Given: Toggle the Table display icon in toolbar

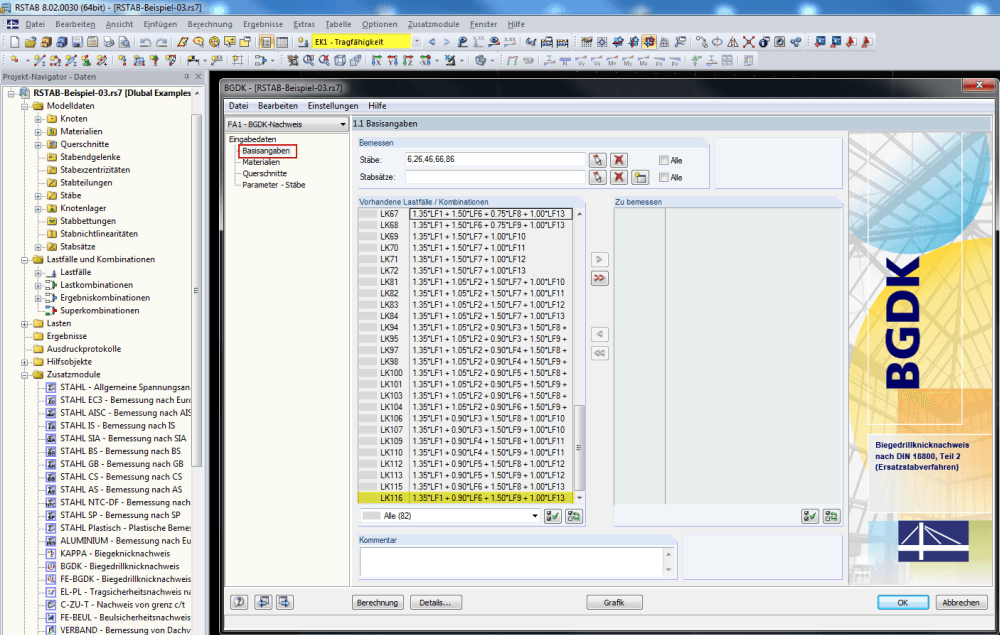Looking at the screenshot, I should (x=282, y=42).
